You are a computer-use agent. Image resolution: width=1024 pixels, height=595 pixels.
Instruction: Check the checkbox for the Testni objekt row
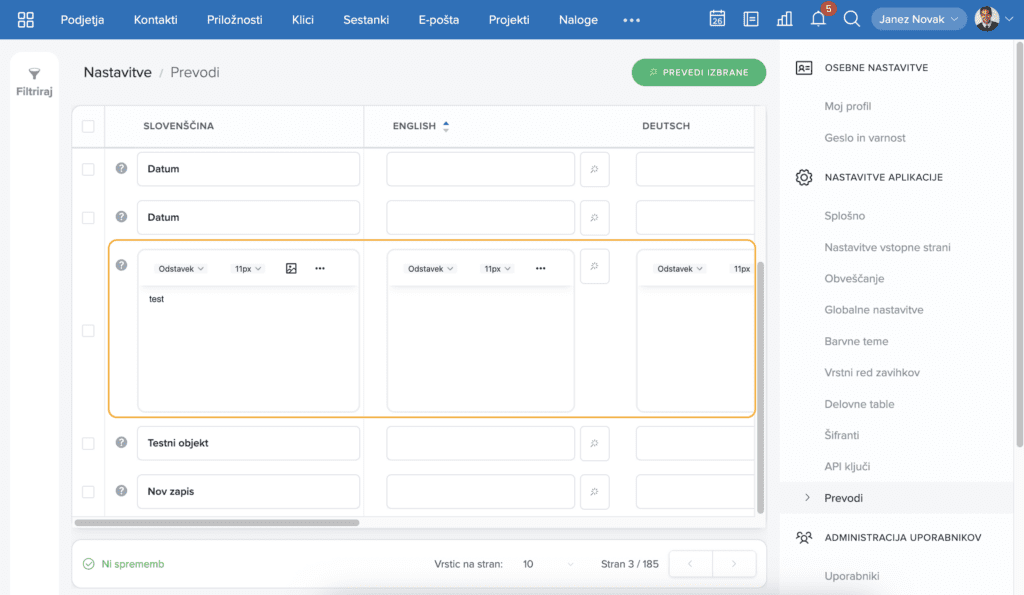pos(88,443)
